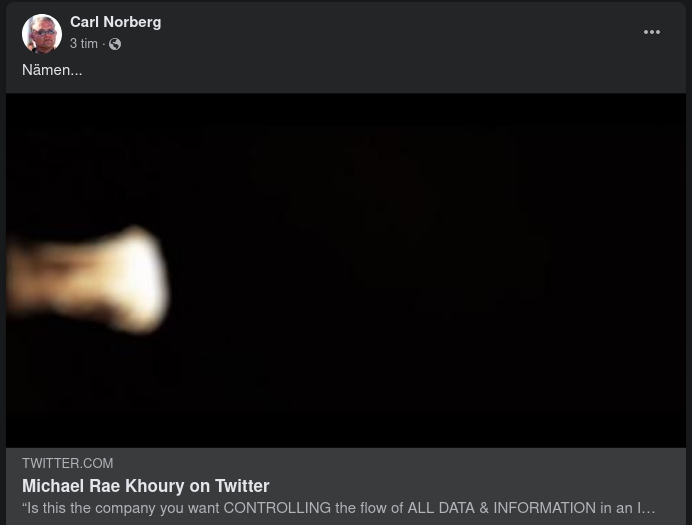
Task: Click the Carl Norberg name link
Action: tap(116, 22)
